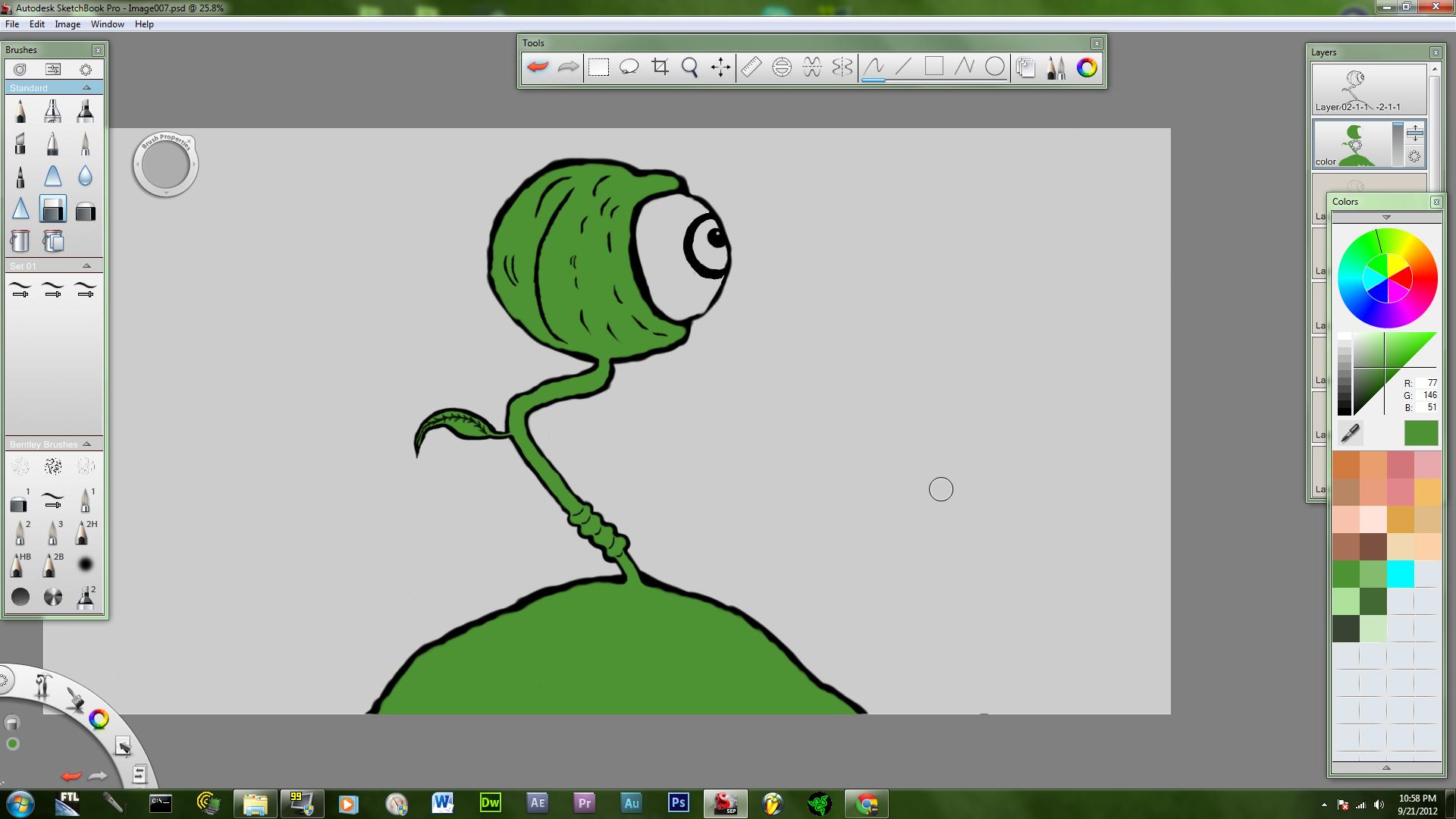Select the Marker brush in Standard set

[85, 111]
